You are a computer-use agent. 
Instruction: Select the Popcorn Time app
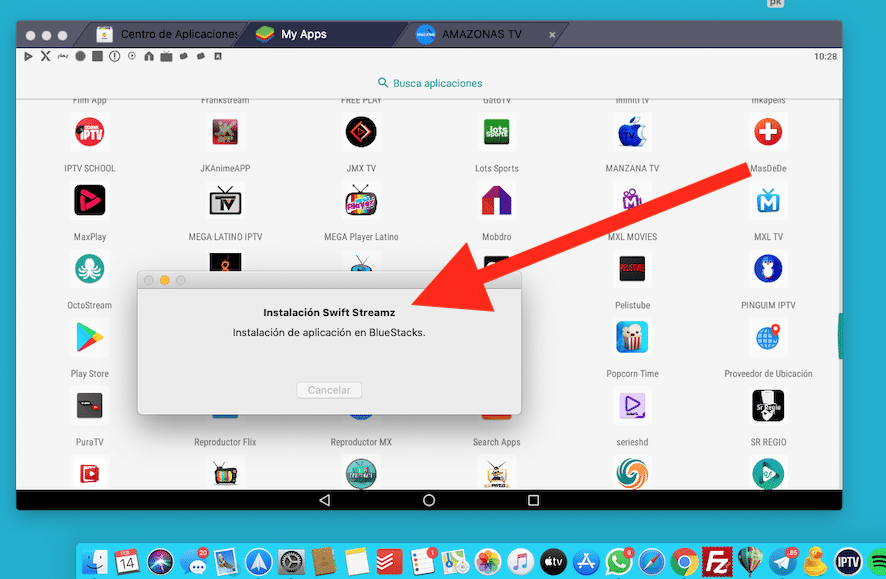(632, 337)
